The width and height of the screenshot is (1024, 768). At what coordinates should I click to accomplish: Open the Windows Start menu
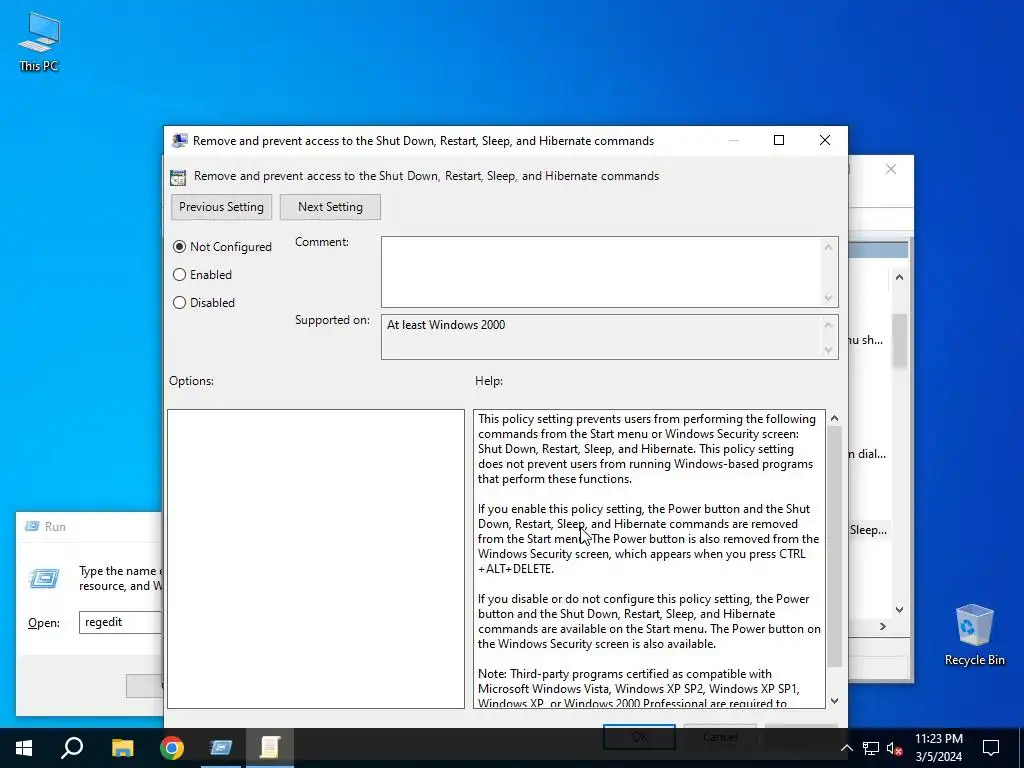[x=24, y=748]
